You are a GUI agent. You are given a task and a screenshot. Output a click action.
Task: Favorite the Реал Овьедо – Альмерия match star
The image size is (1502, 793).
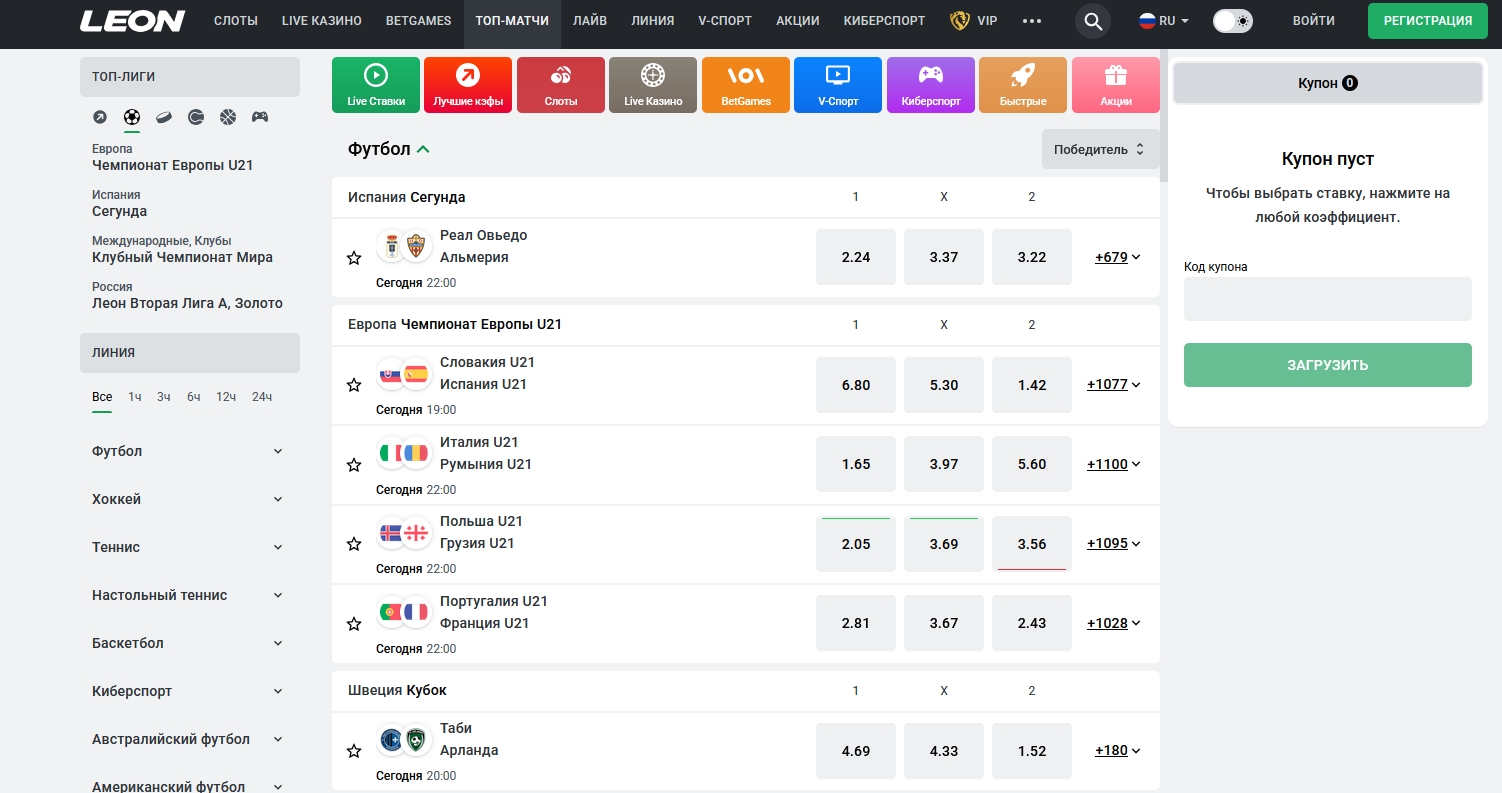coord(354,258)
